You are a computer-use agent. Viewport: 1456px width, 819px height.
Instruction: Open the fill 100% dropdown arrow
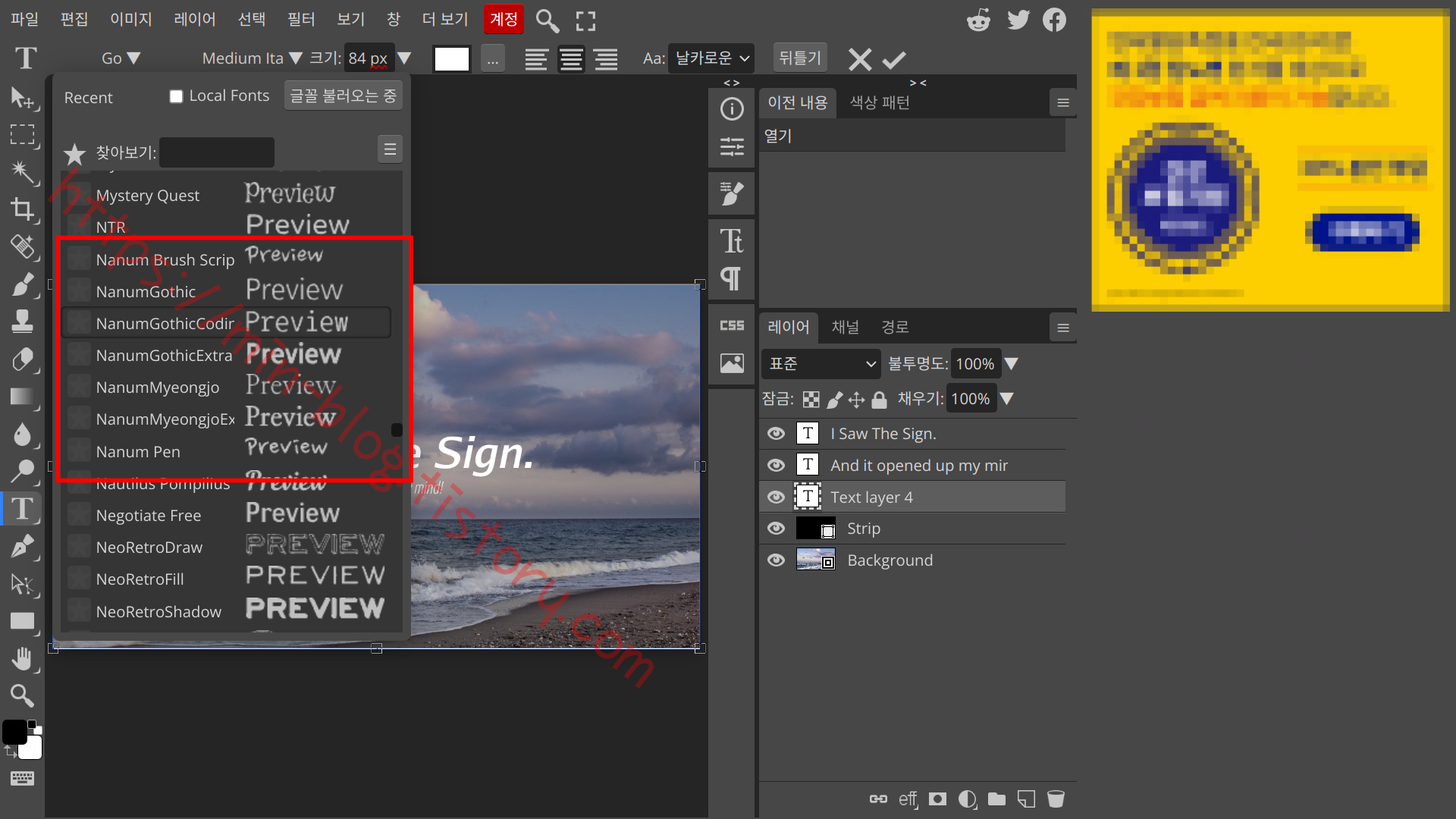coord(1006,399)
